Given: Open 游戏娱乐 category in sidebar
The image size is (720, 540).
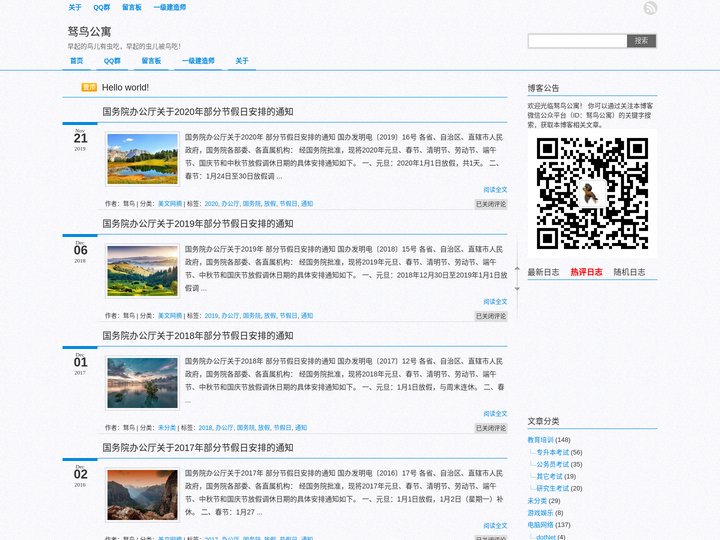Looking at the screenshot, I should click(540, 513).
